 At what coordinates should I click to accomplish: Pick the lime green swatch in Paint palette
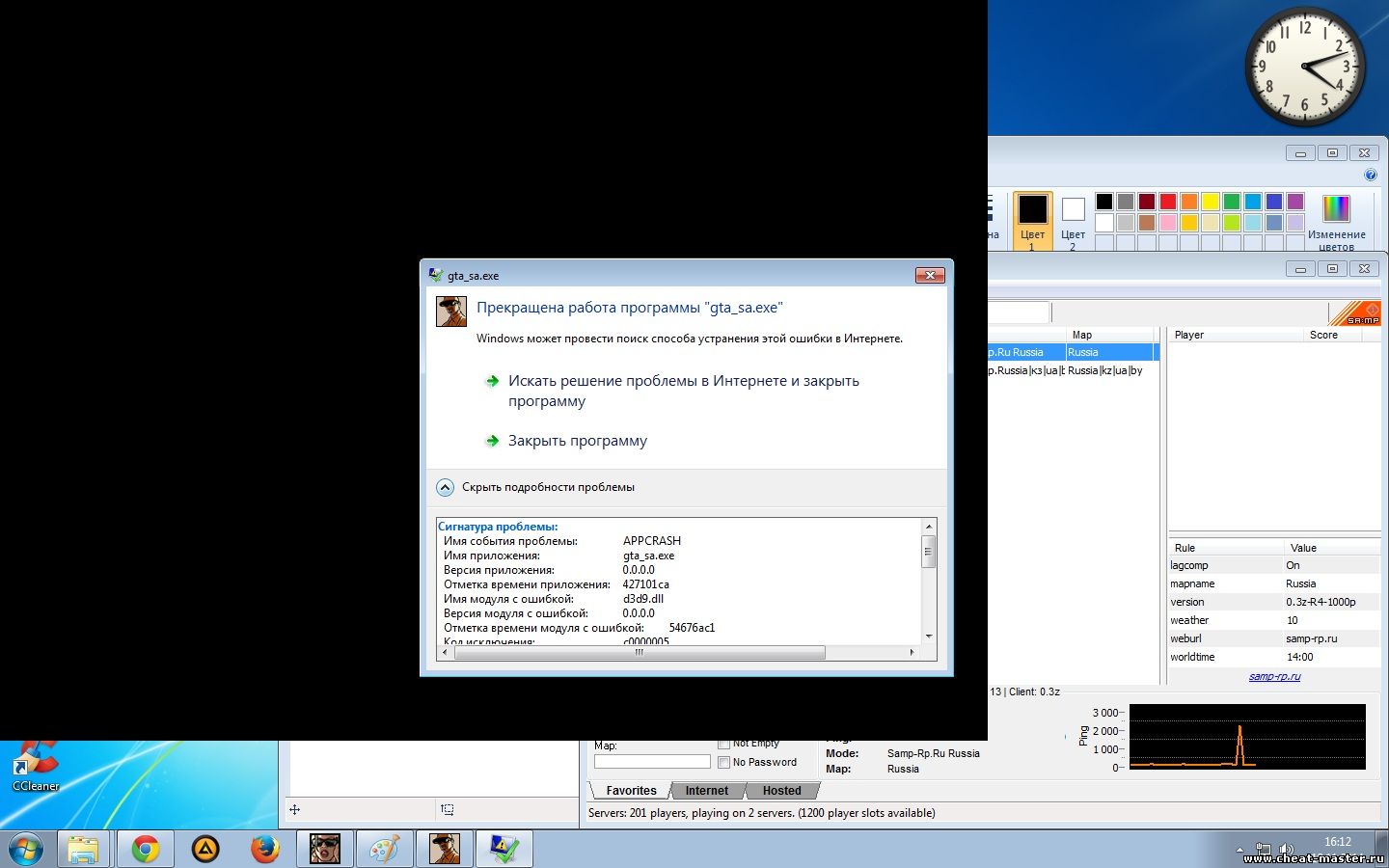1232,223
